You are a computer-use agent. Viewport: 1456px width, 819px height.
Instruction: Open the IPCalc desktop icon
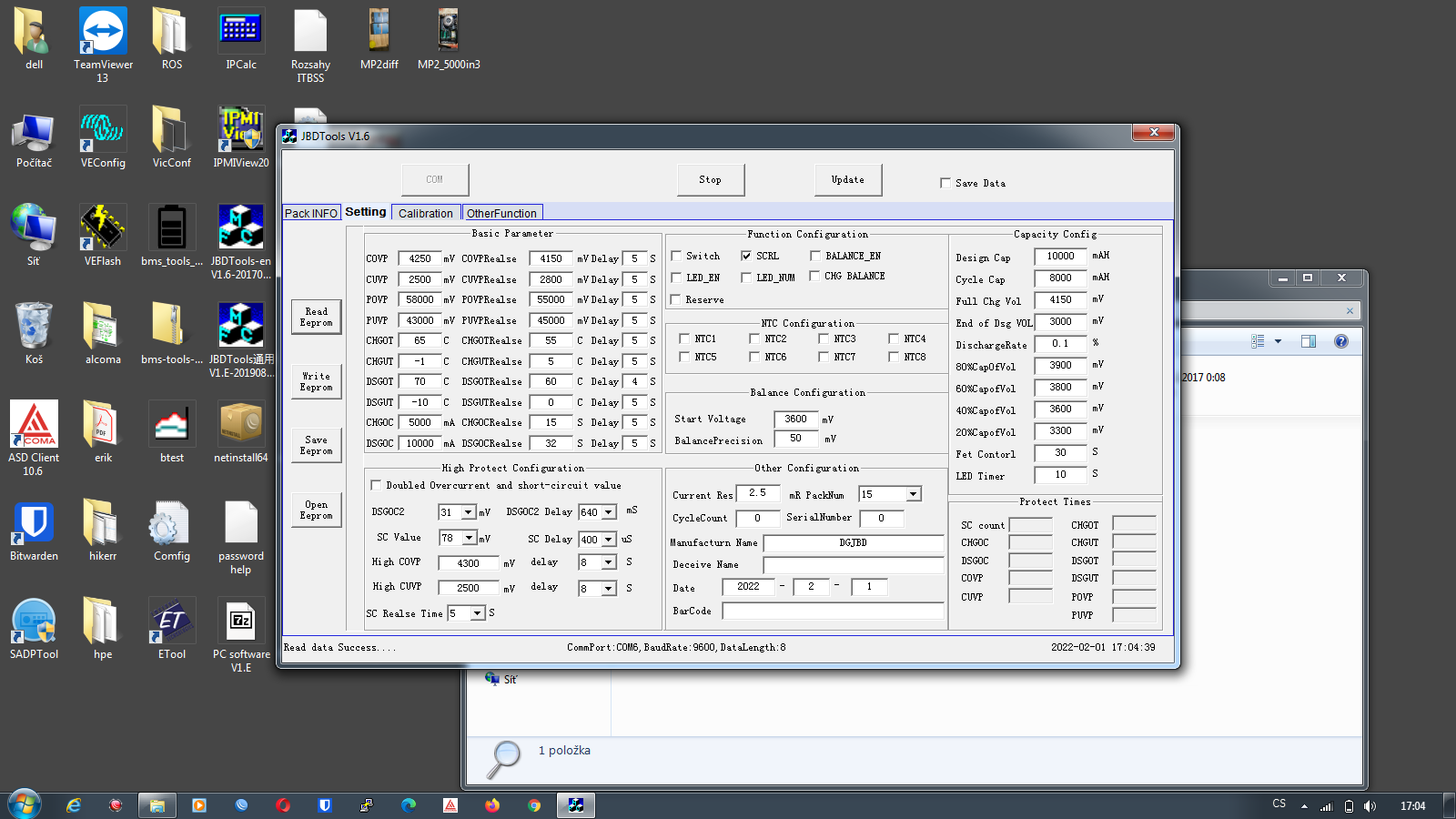tap(241, 32)
